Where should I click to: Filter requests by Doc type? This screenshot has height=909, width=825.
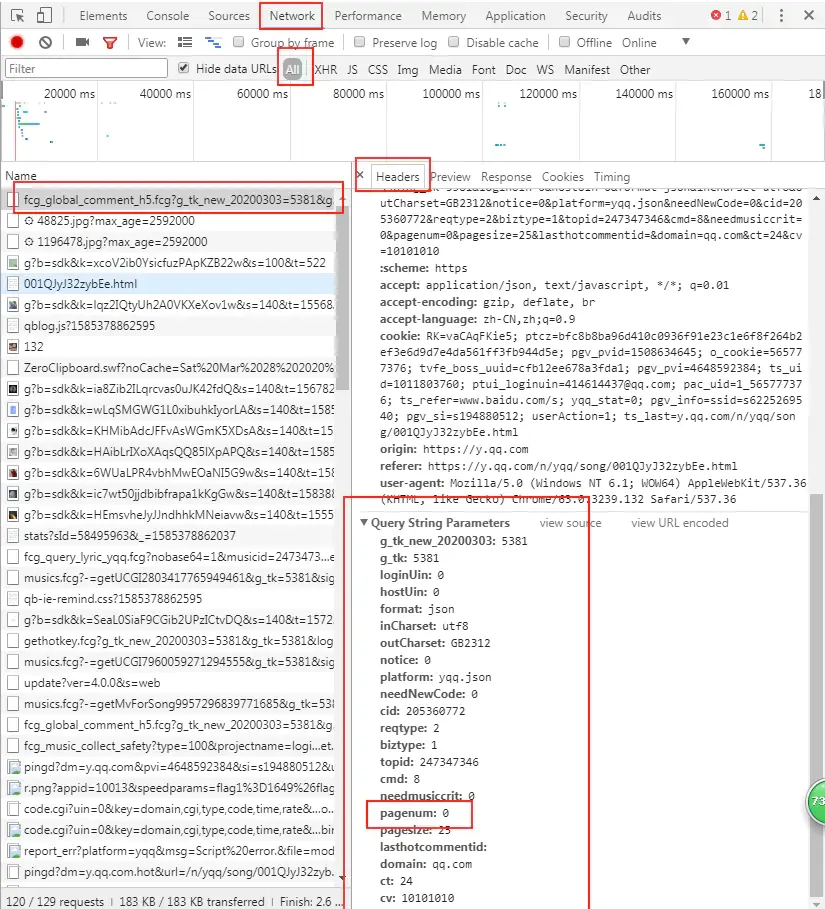(515, 70)
